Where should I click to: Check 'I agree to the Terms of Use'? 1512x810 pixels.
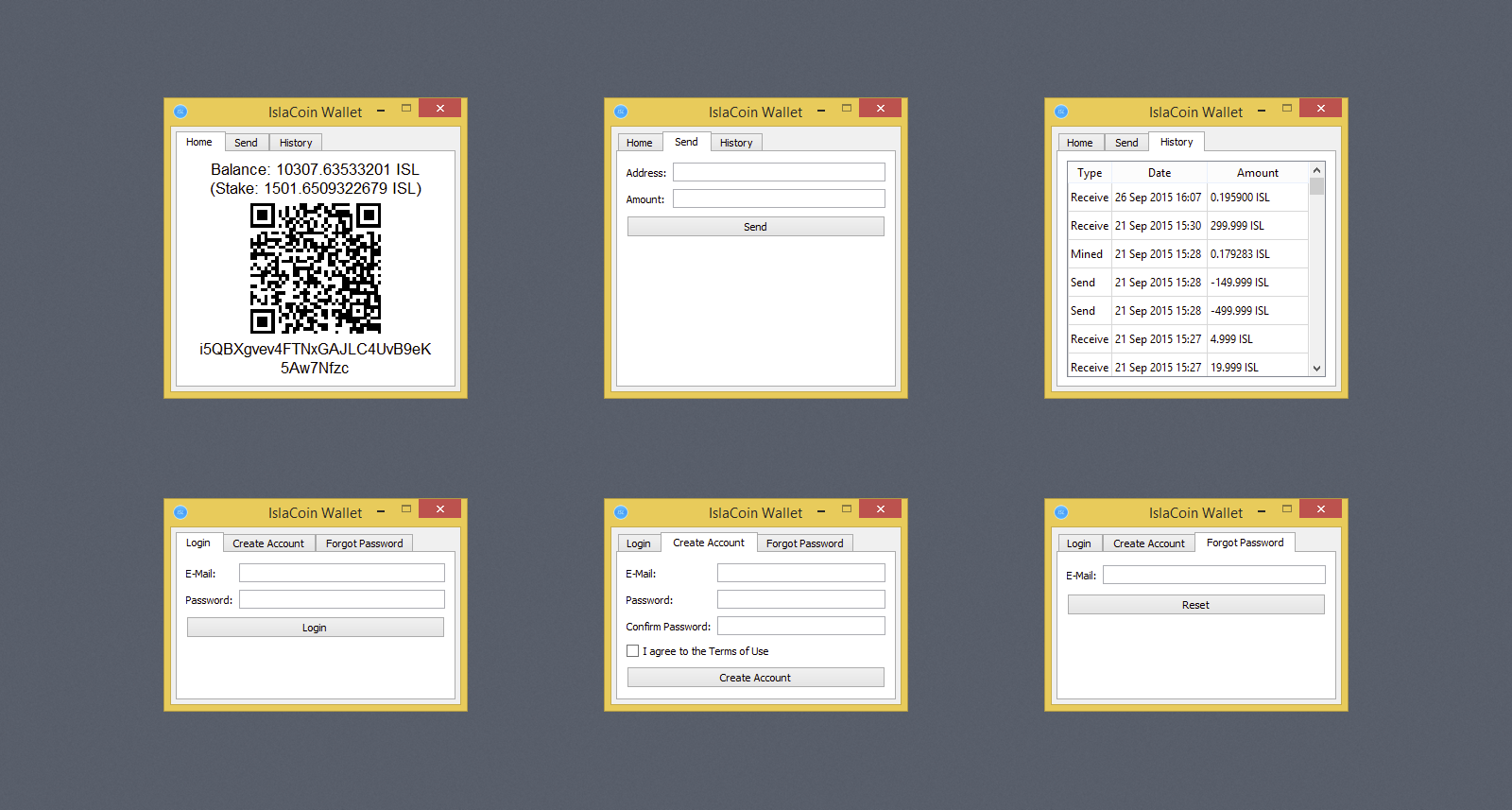(633, 651)
